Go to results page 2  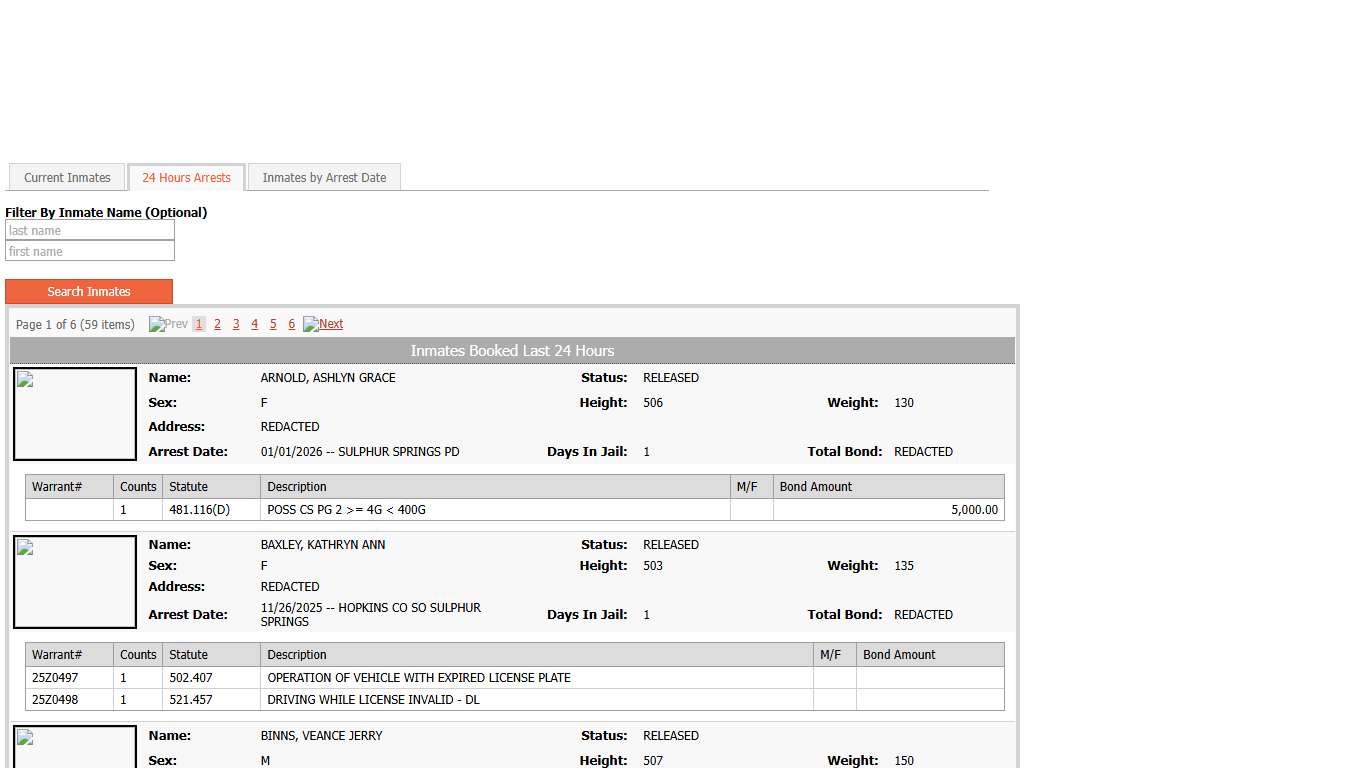[217, 324]
